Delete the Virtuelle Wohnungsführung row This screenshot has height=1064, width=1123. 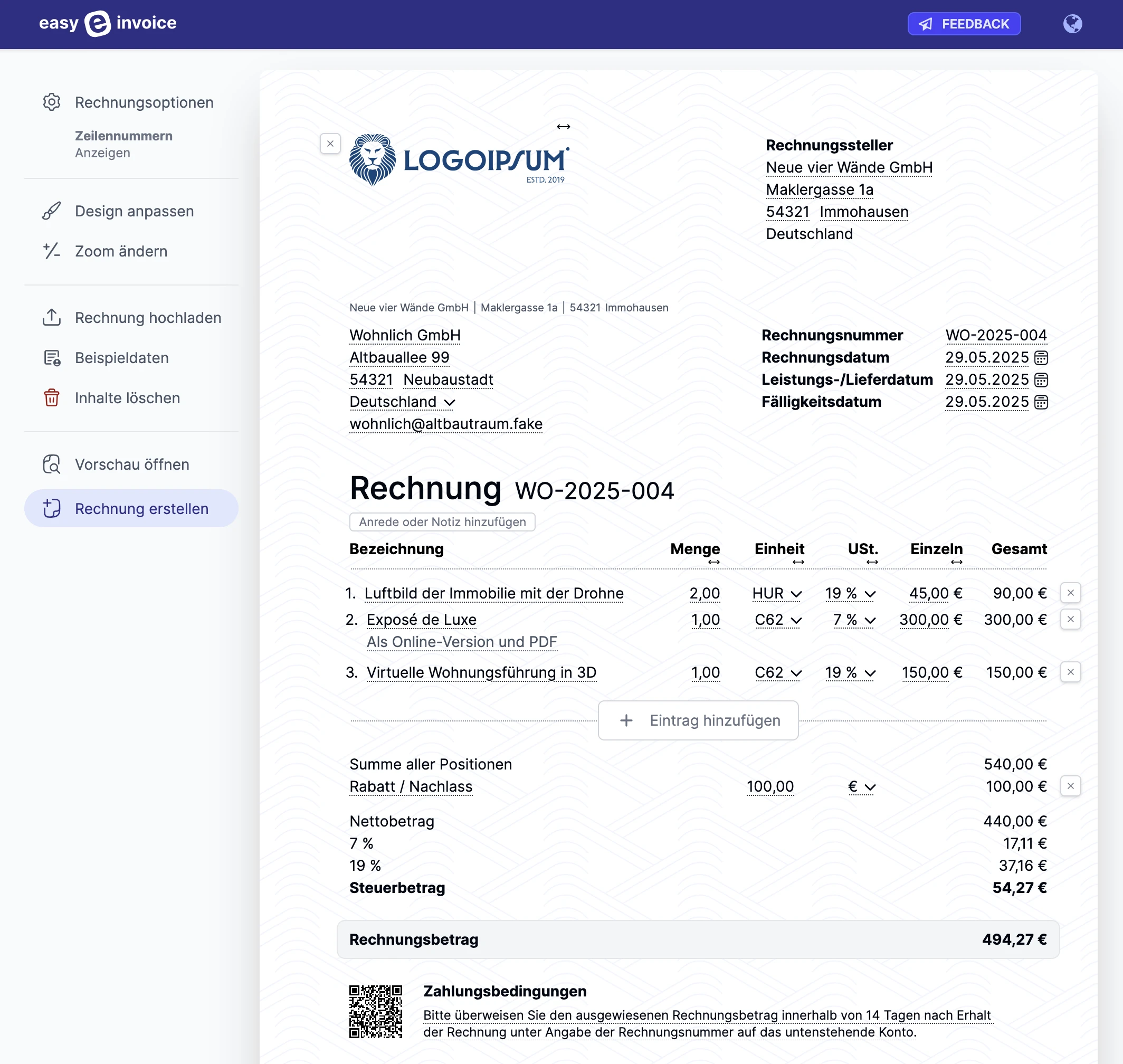(x=1070, y=672)
